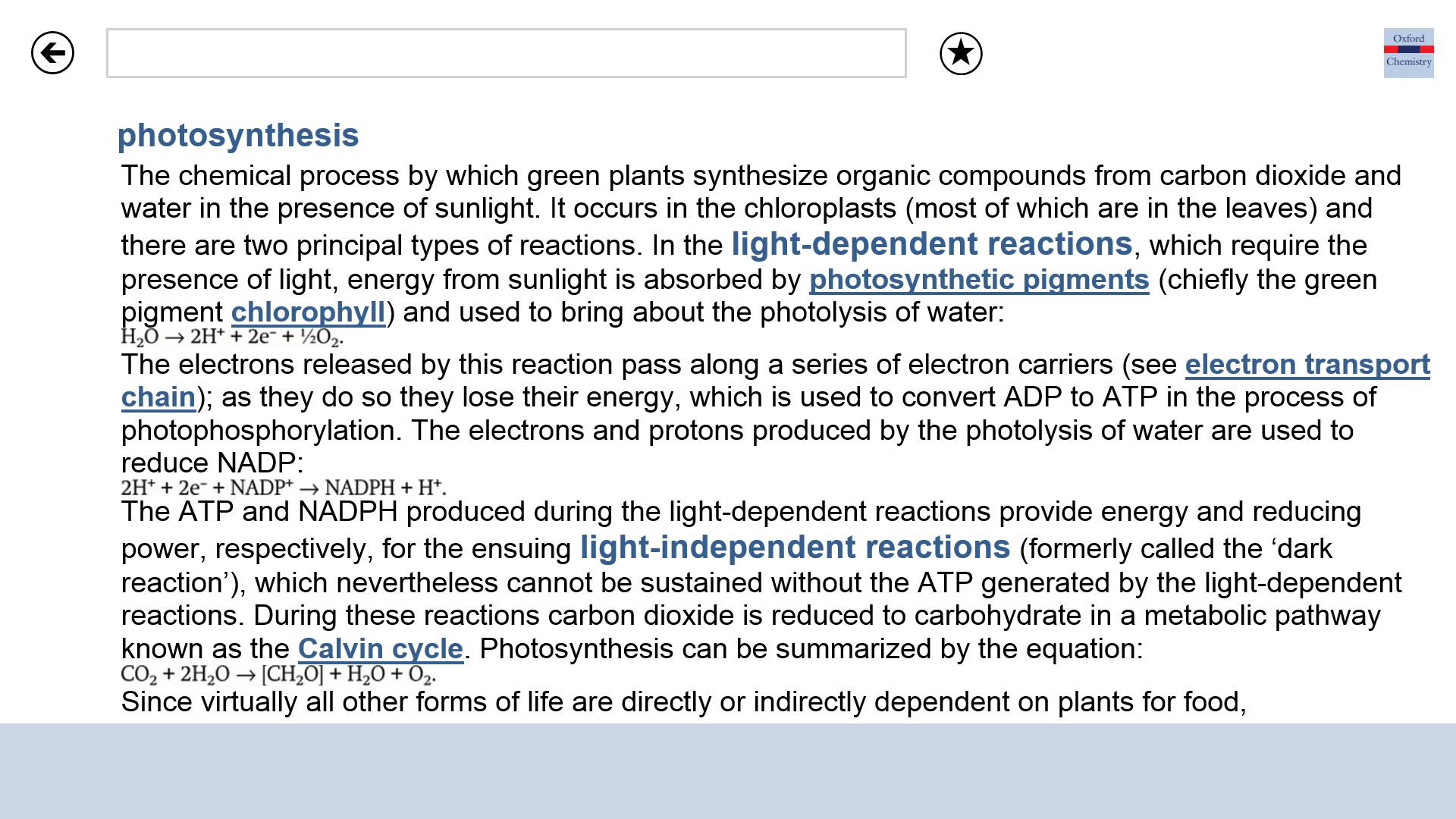The image size is (1456, 819).
Task: Click the water photolysis equation
Action: click(232, 337)
